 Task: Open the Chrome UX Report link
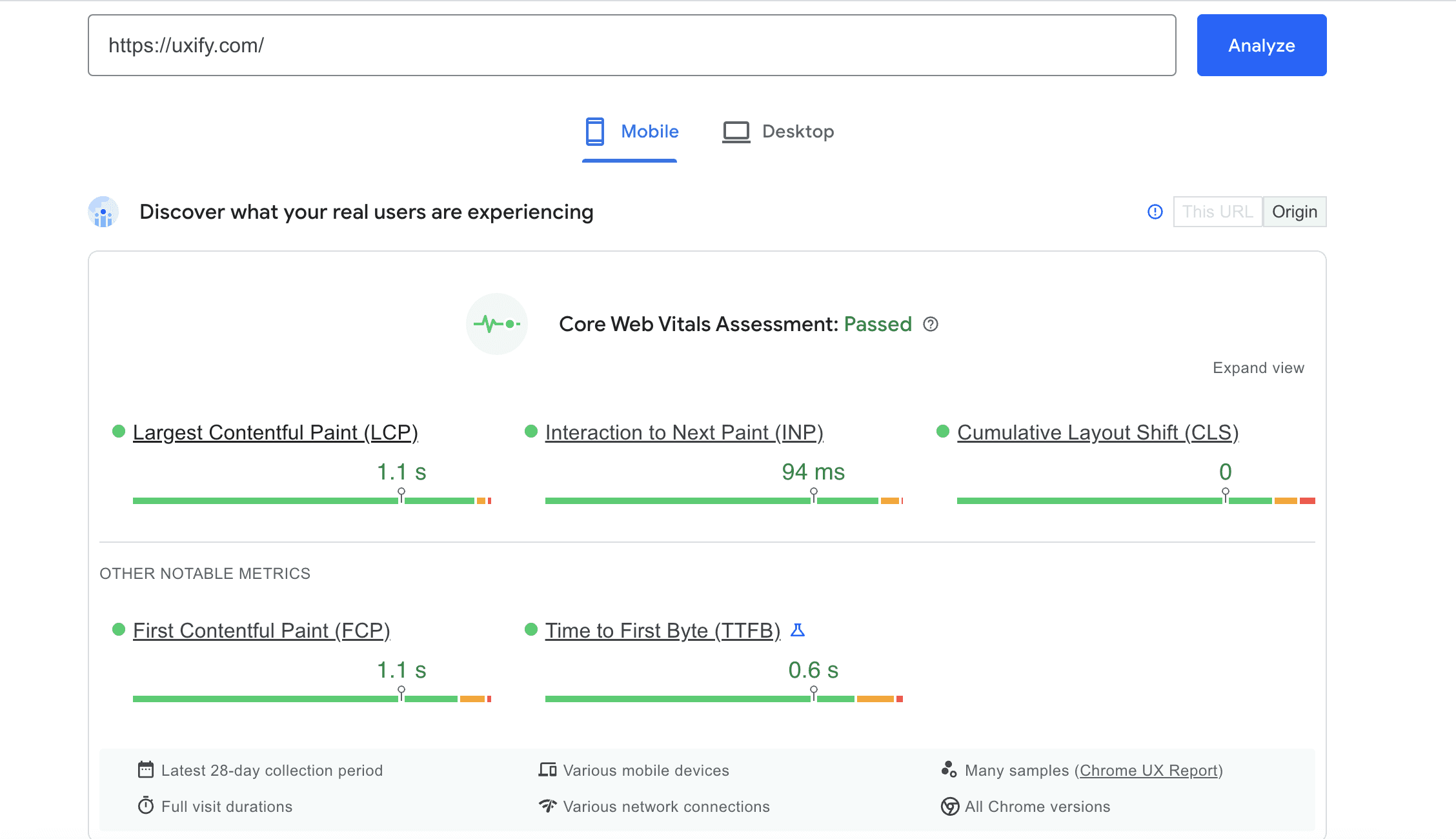tap(1149, 769)
